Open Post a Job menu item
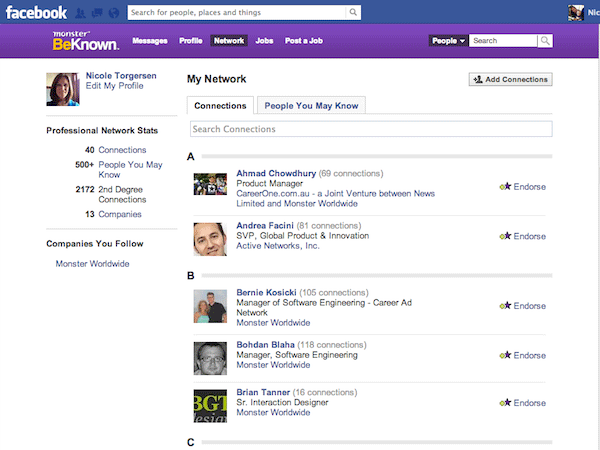The width and height of the screenshot is (600, 450). click(304, 41)
